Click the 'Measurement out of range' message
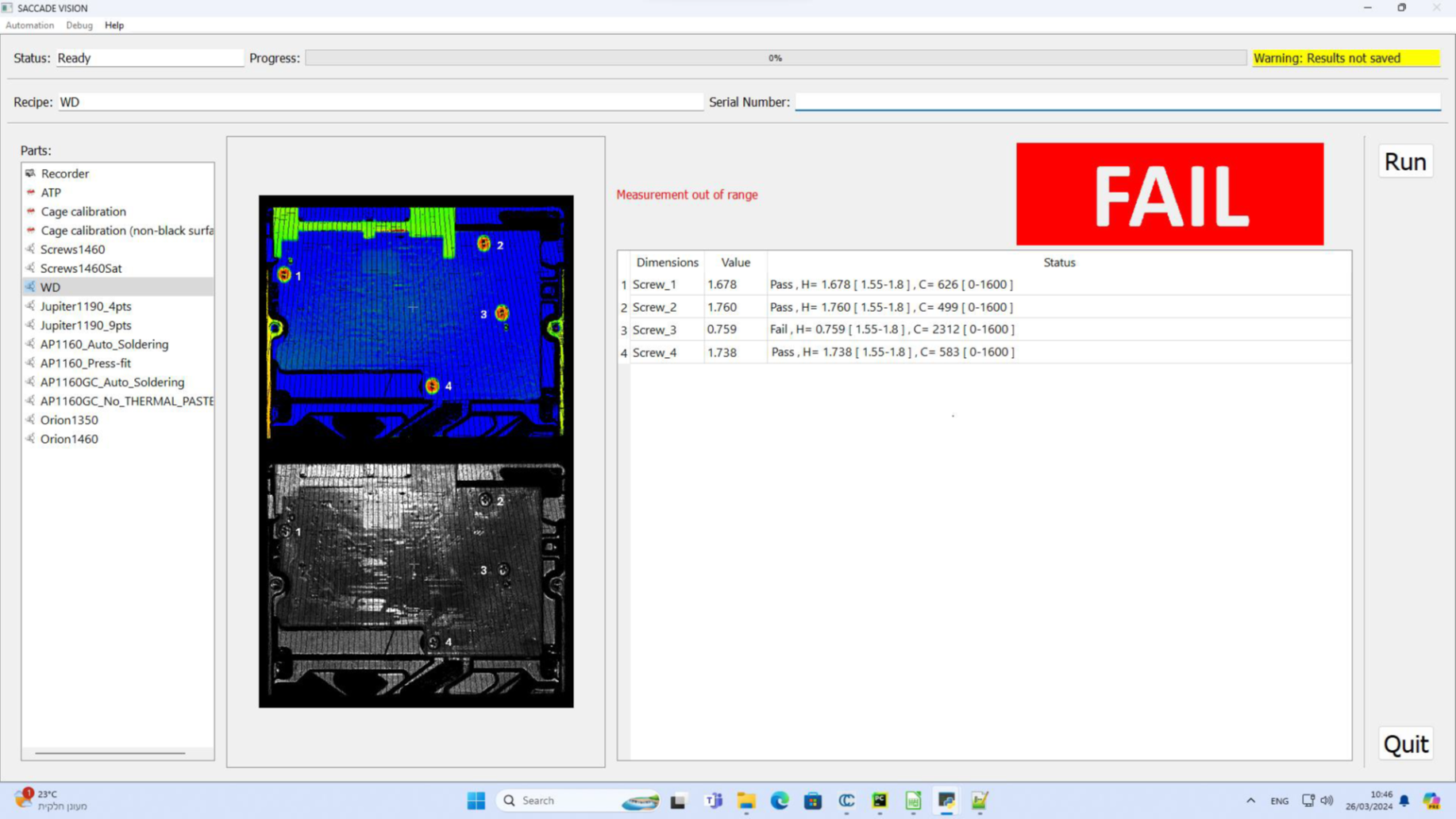1456x819 pixels. pos(687,194)
